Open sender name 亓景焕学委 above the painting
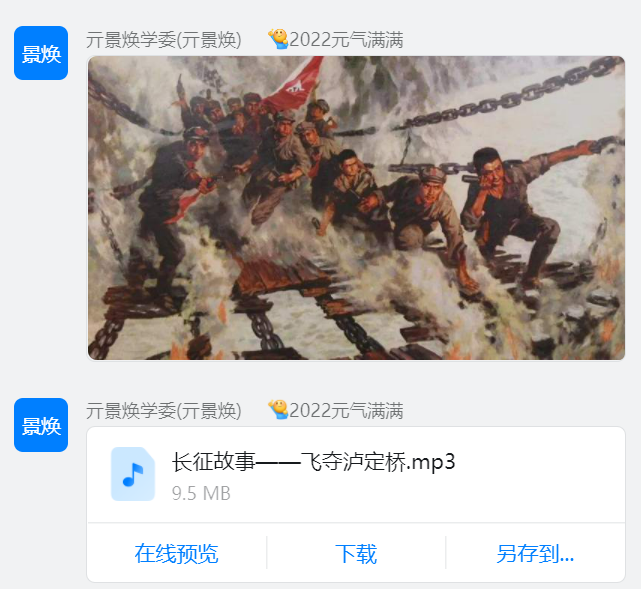 pyautogui.click(x=164, y=40)
